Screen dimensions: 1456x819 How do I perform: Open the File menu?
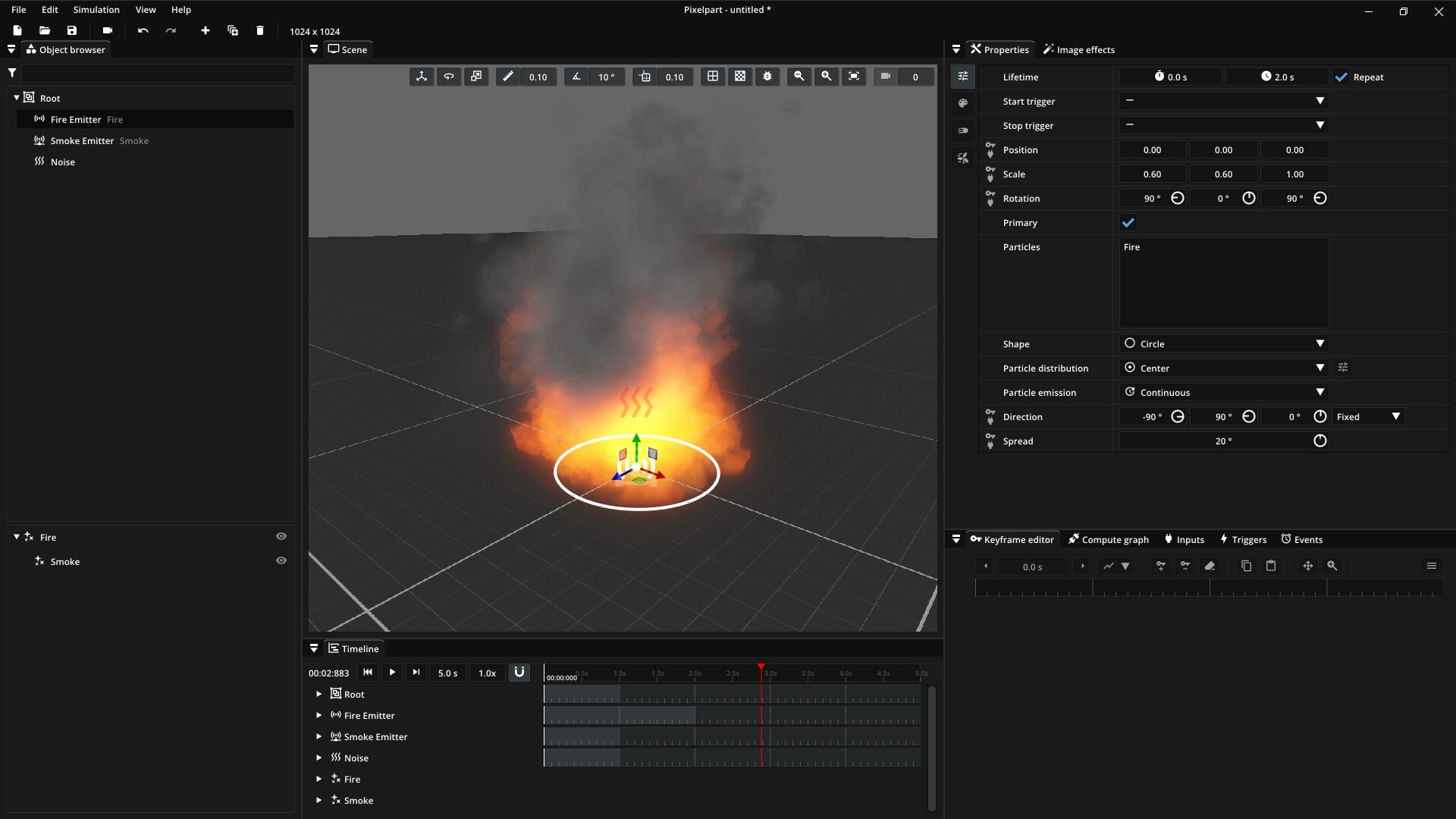(19, 10)
